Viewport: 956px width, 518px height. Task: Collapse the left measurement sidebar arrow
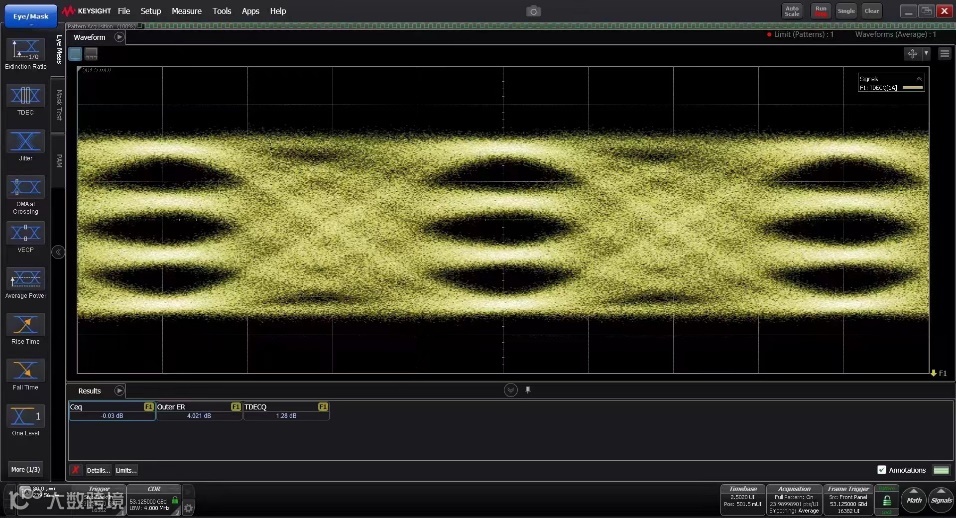click(x=58, y=252)
